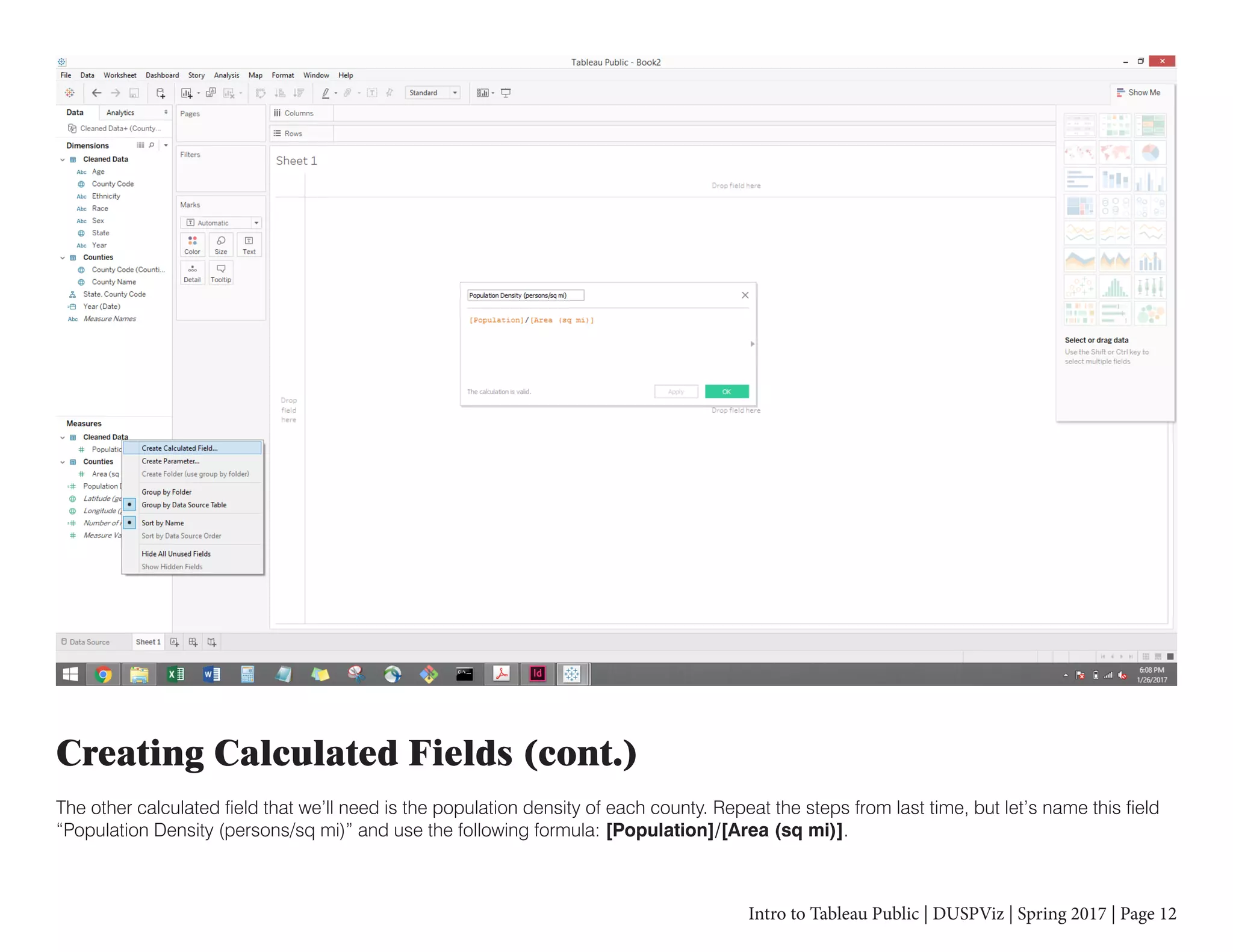Viewport: 1233px width, 952px height.
Task: Click the Save disk icon in toolbar
Action: [134, 93]
